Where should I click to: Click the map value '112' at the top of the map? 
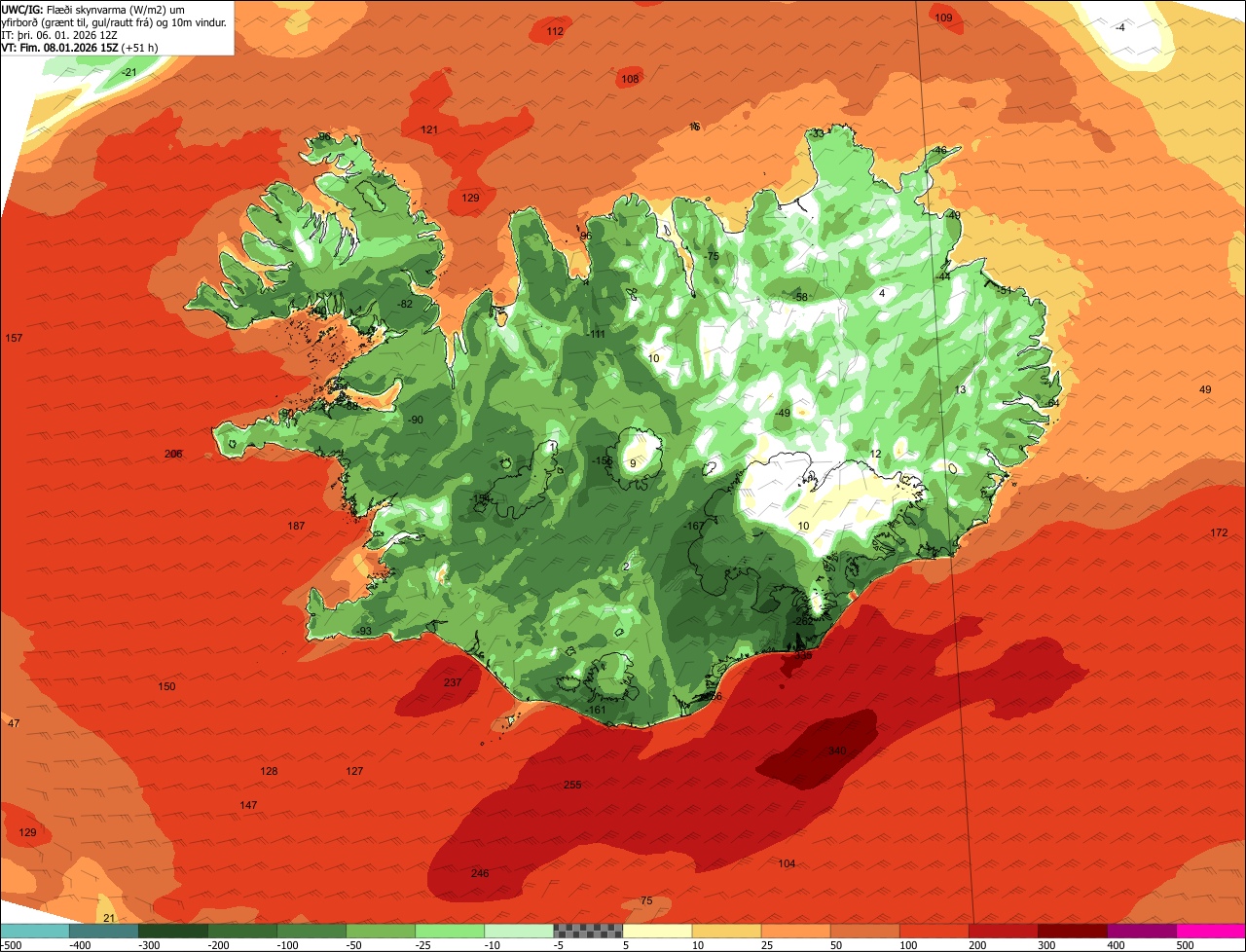point(555,31)
